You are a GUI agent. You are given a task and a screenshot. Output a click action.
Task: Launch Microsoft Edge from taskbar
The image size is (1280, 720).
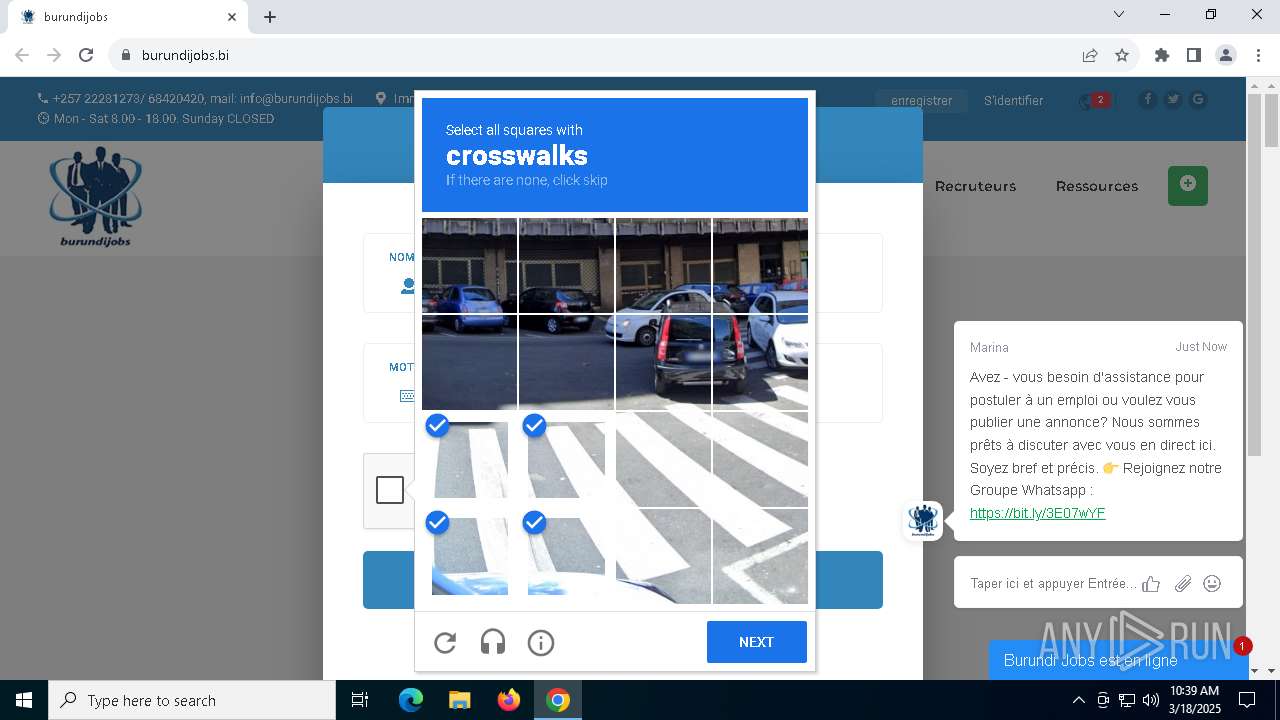pyautogui.click(x=410, y=700)
